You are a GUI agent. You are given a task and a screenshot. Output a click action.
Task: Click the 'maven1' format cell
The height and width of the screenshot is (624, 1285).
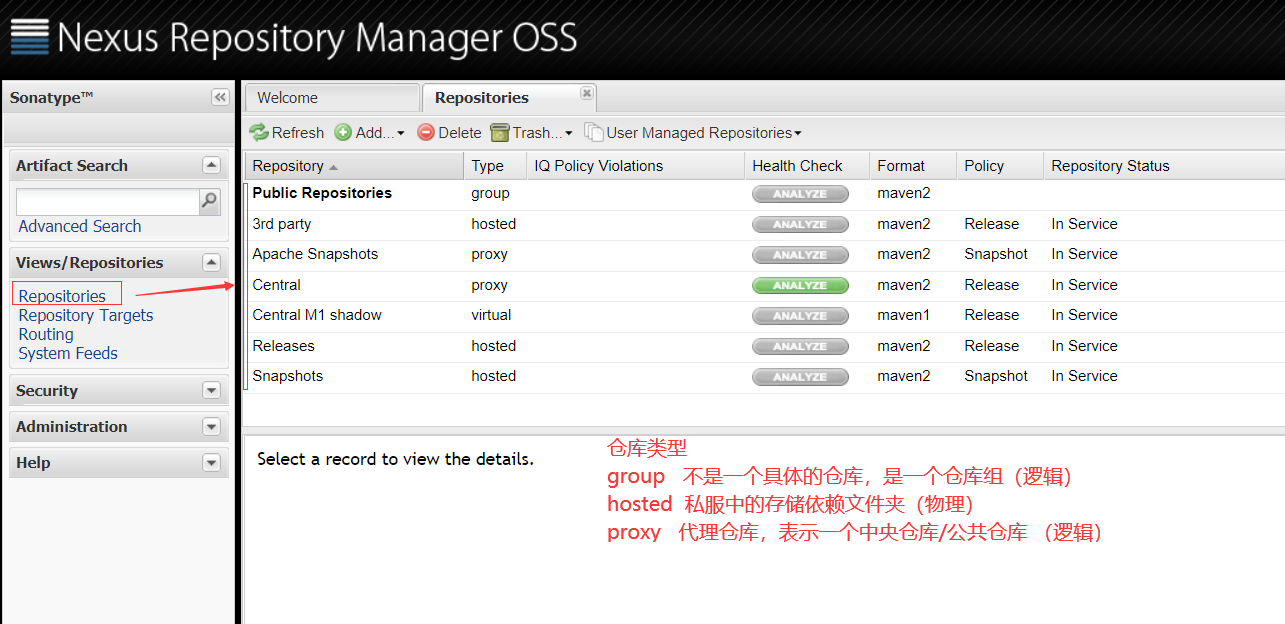(904, 315)
